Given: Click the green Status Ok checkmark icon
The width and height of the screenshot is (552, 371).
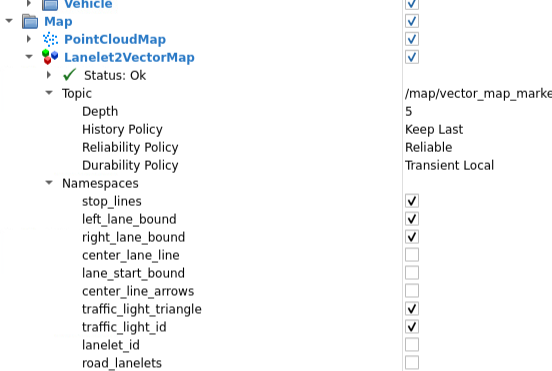Looking at the screenshot, I should (69, 75).
